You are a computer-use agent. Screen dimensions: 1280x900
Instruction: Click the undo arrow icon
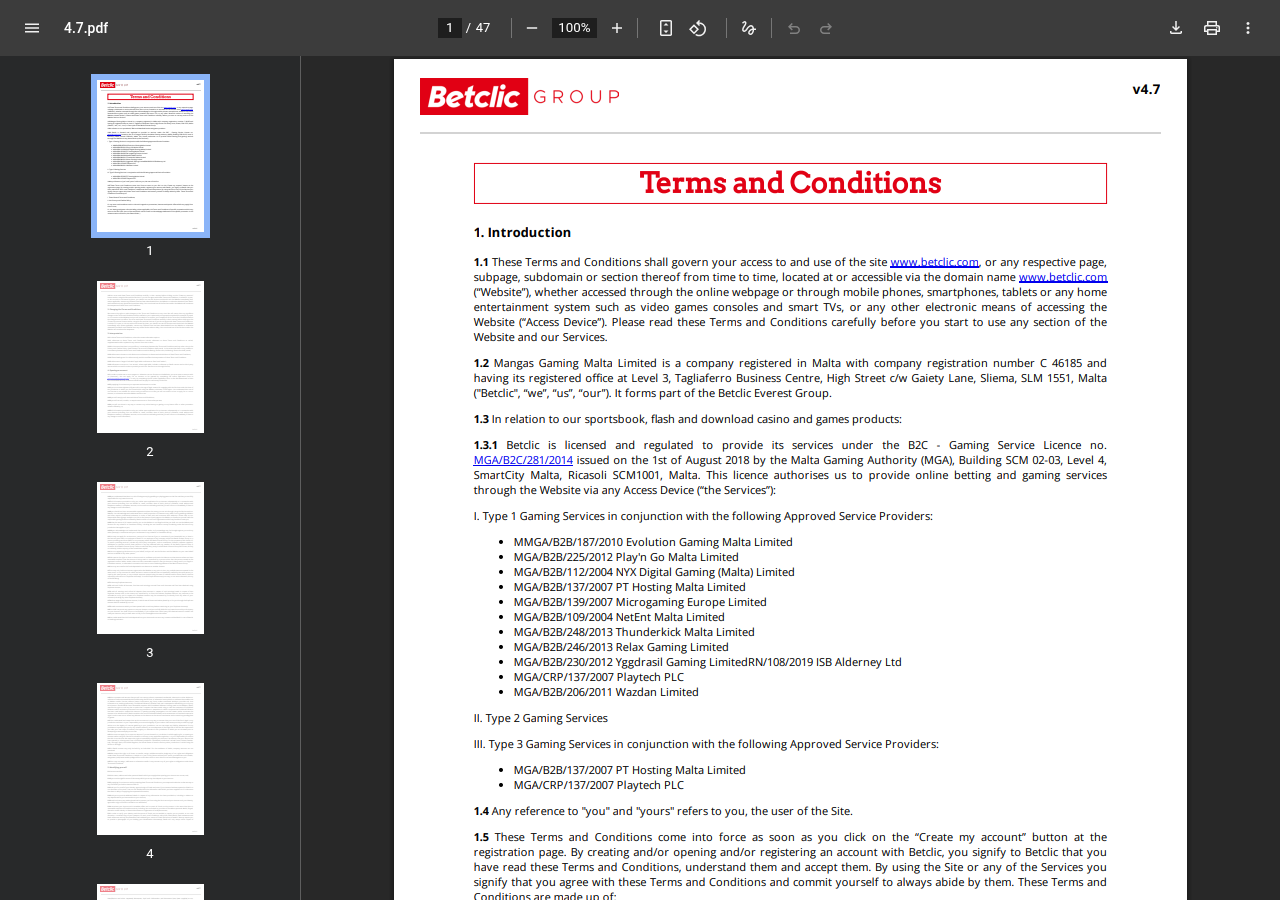(x=794, y=28)
